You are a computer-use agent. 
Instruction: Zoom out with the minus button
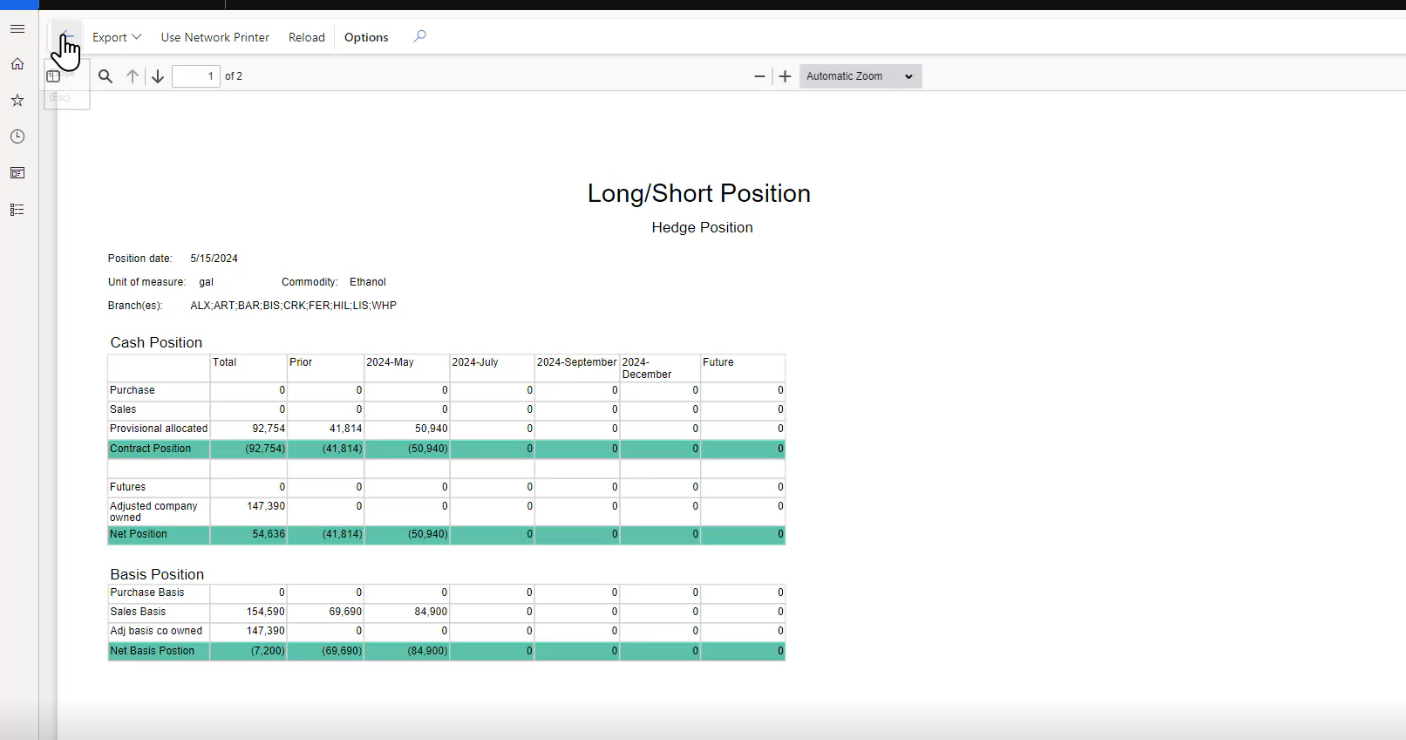759,75
